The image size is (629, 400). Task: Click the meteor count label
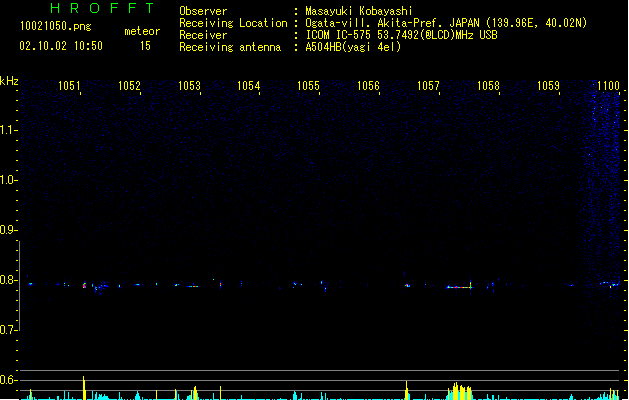(142, 31)
